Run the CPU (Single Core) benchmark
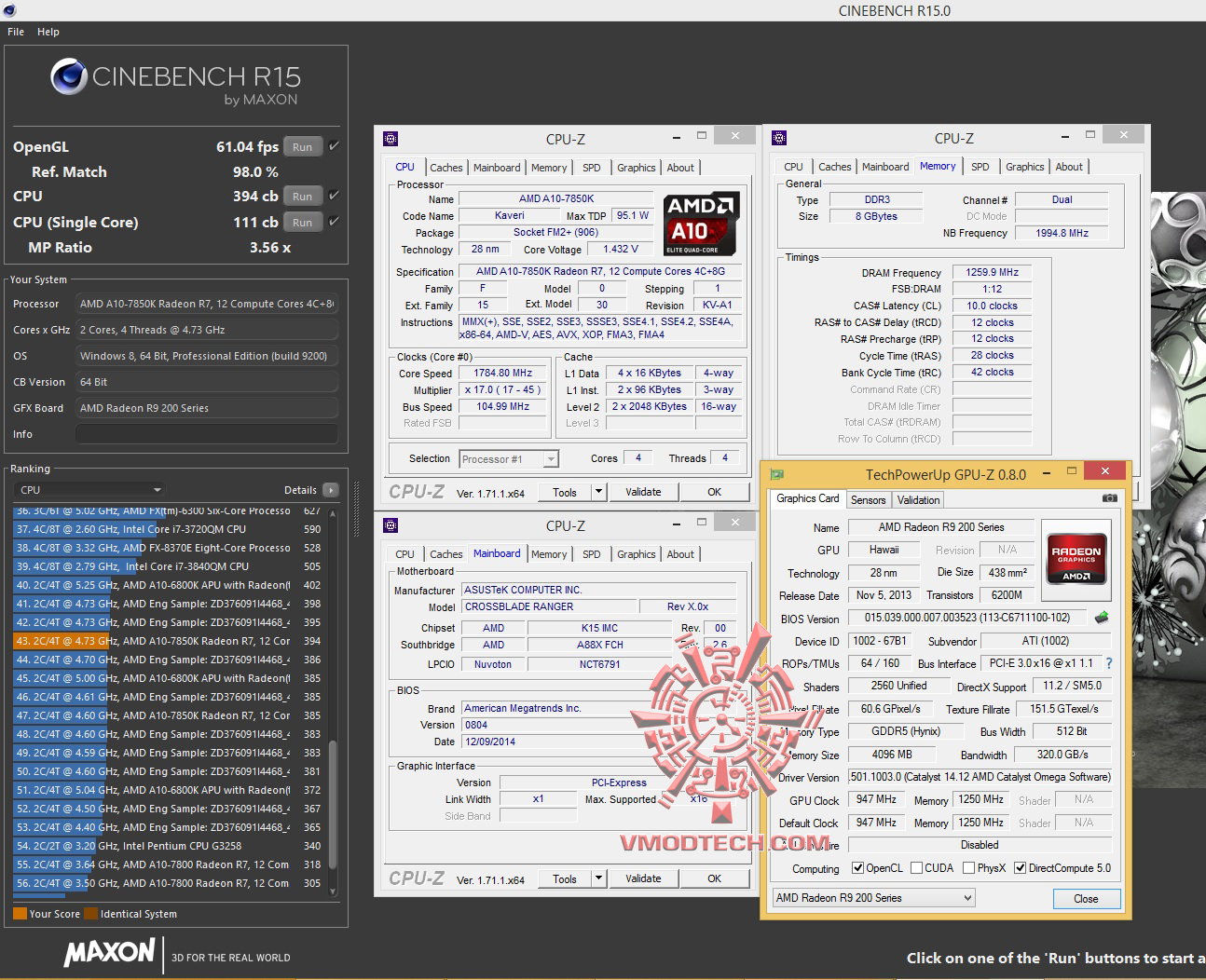The width and height of the screenshot is (1206, 980). (x=303, y=223)
